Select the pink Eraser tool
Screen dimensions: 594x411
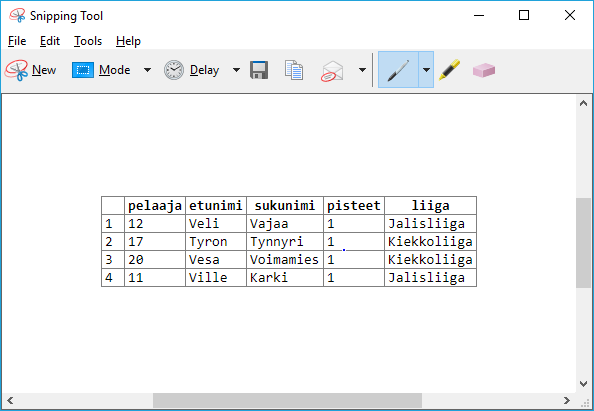(484, 70)
